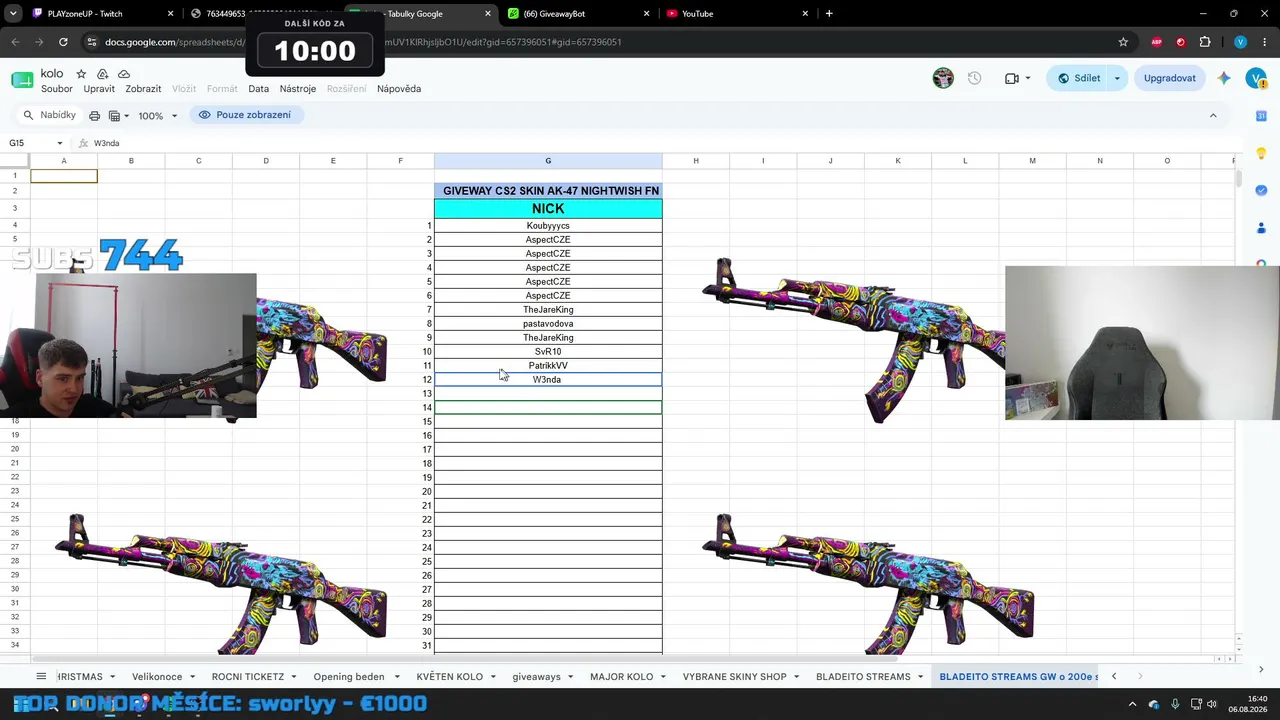1280x720 pixels.
Task: Switch to the Opening beden sheet tab
Action: pyautogui.click(x=349, y=677)
